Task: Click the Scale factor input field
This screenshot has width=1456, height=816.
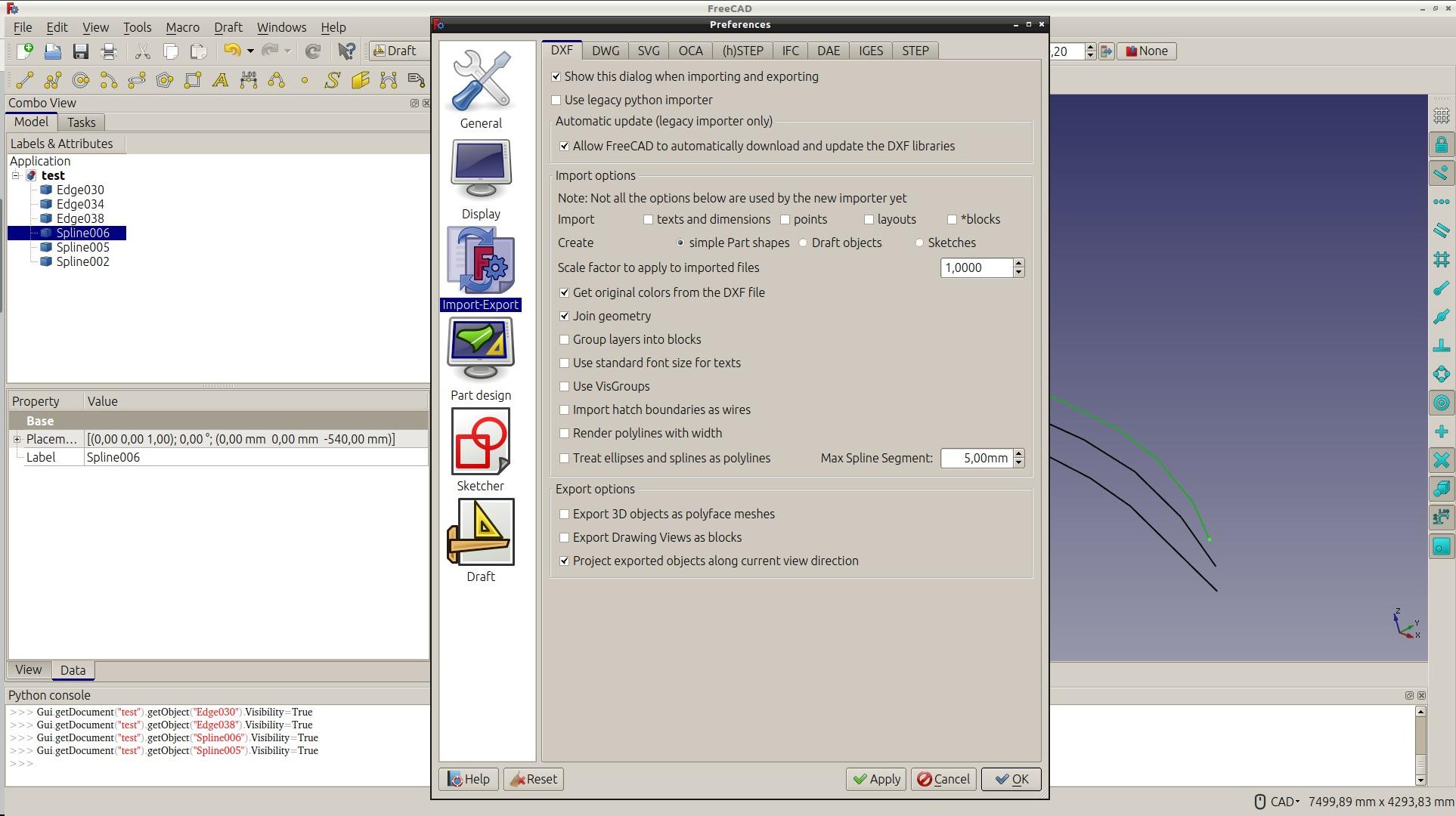Action: (x=975, y=267)
